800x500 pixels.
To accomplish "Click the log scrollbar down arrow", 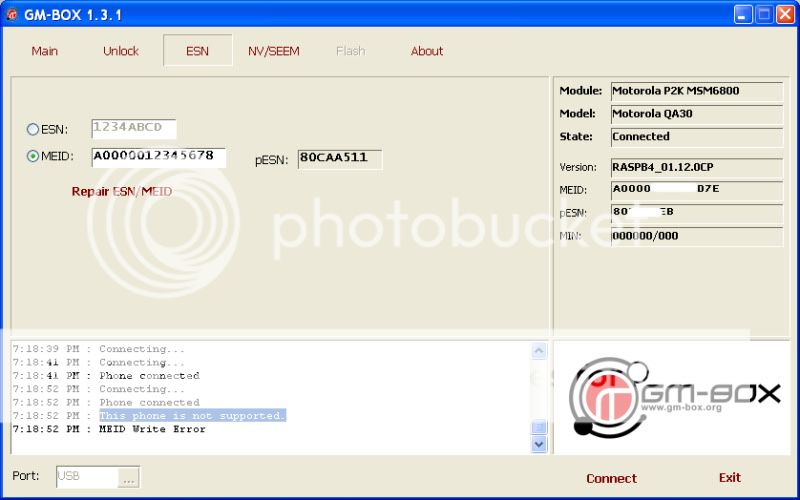I will (539, 444).
